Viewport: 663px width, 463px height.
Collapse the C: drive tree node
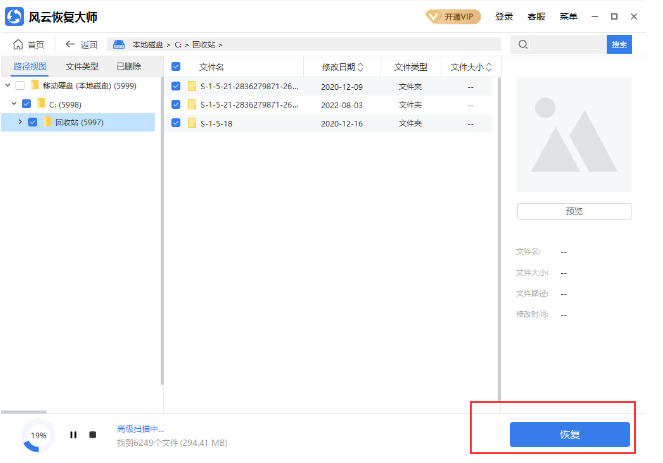pos(13,103)
